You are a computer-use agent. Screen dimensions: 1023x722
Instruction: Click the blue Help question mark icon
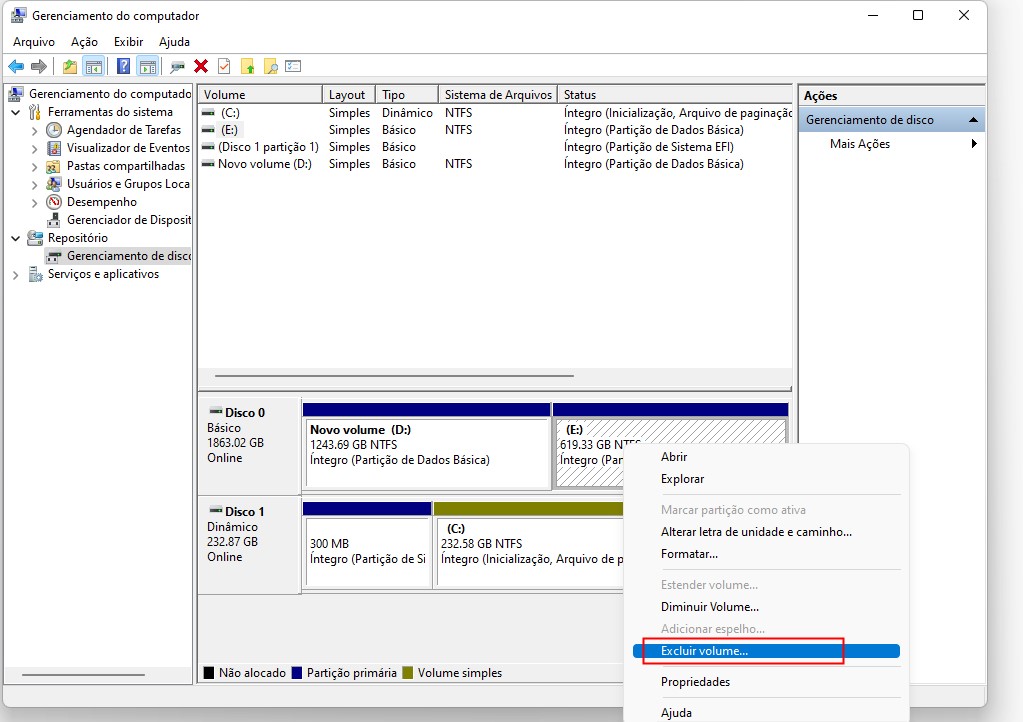coord(123,66)
